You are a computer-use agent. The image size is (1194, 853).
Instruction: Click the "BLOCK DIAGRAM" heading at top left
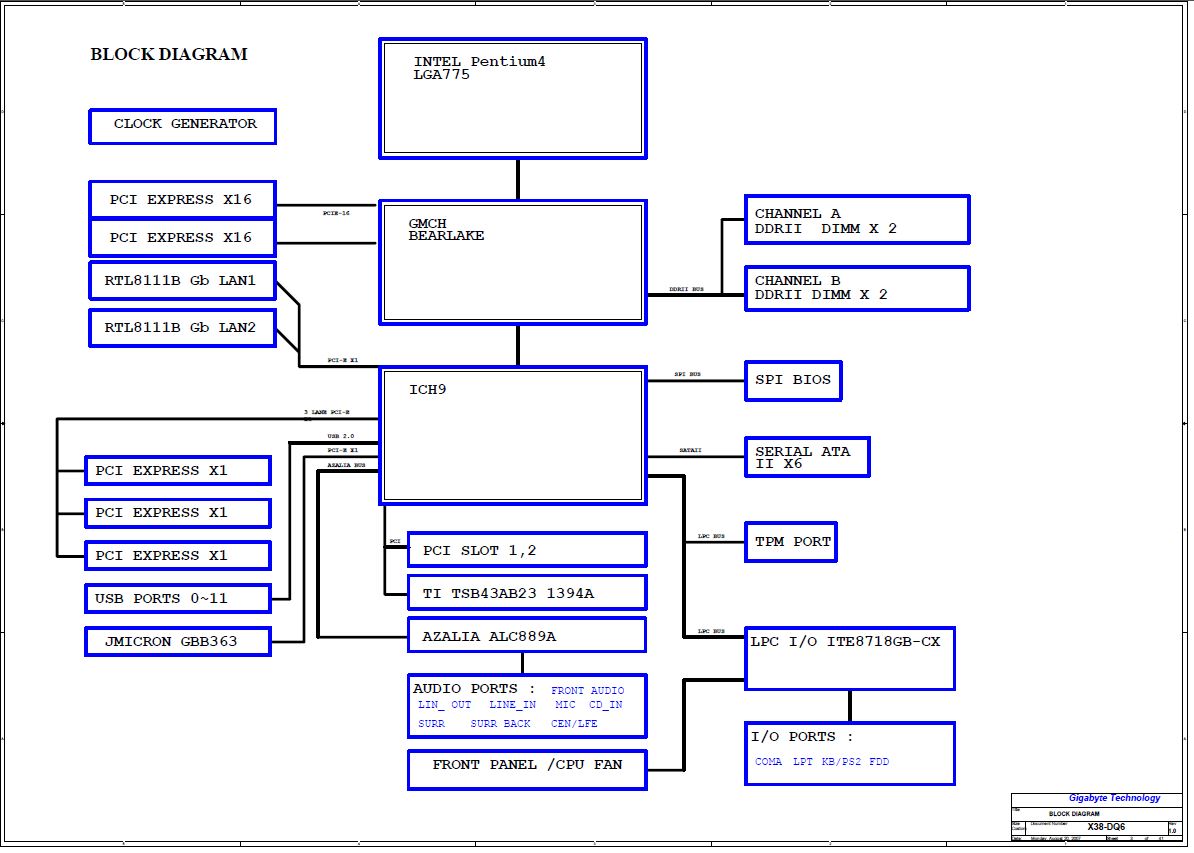coord(169,54)
